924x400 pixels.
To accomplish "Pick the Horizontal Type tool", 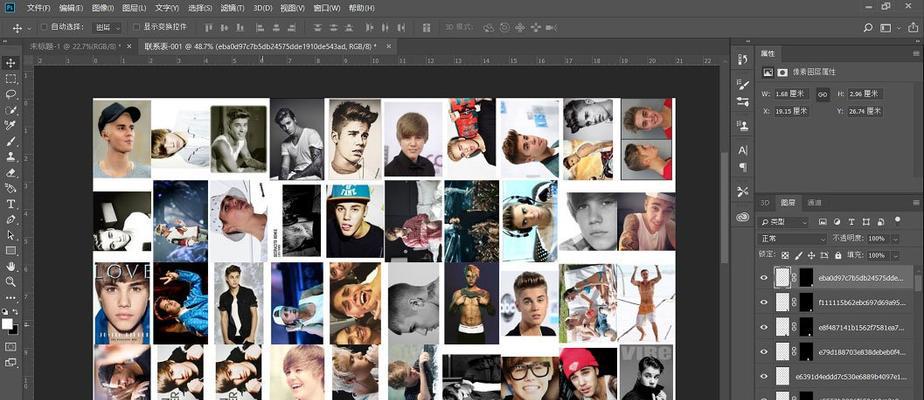I will coord(11,204).
